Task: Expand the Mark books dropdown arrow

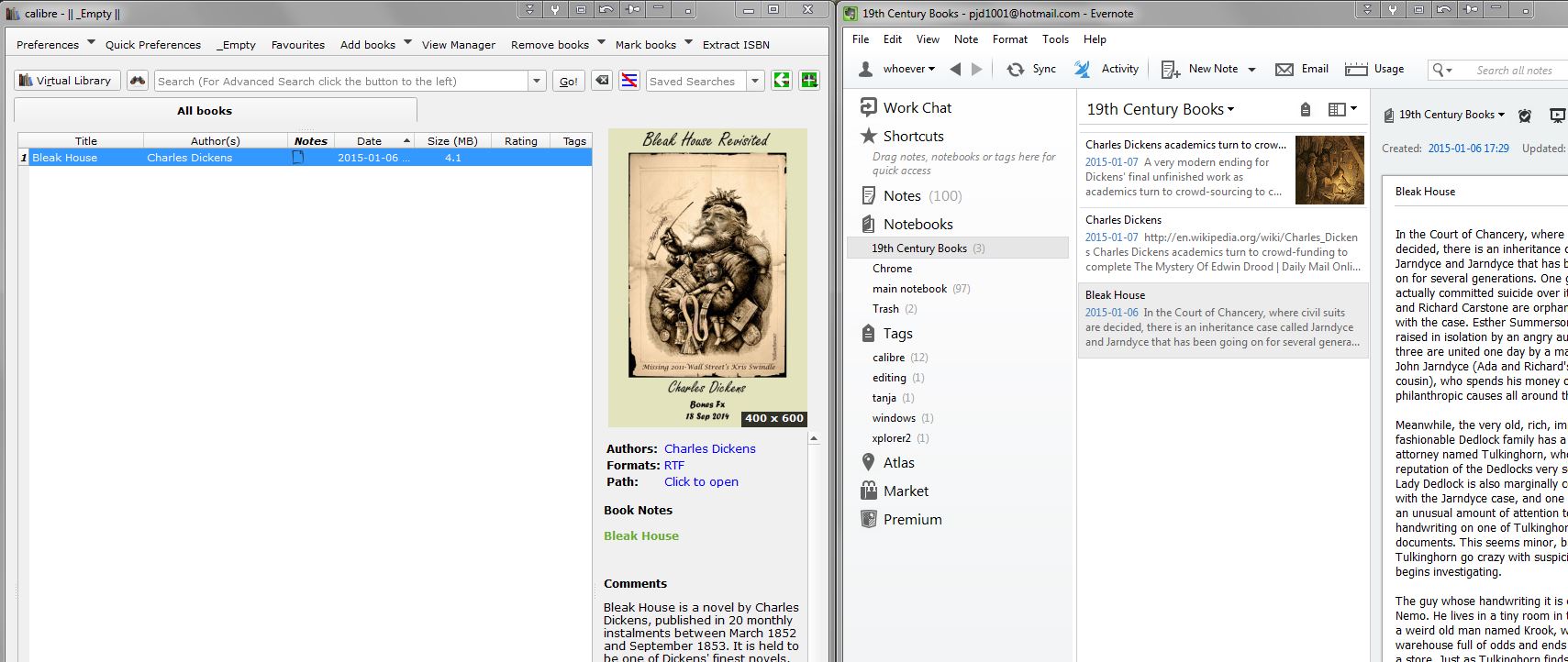Action: pos(688,42)
